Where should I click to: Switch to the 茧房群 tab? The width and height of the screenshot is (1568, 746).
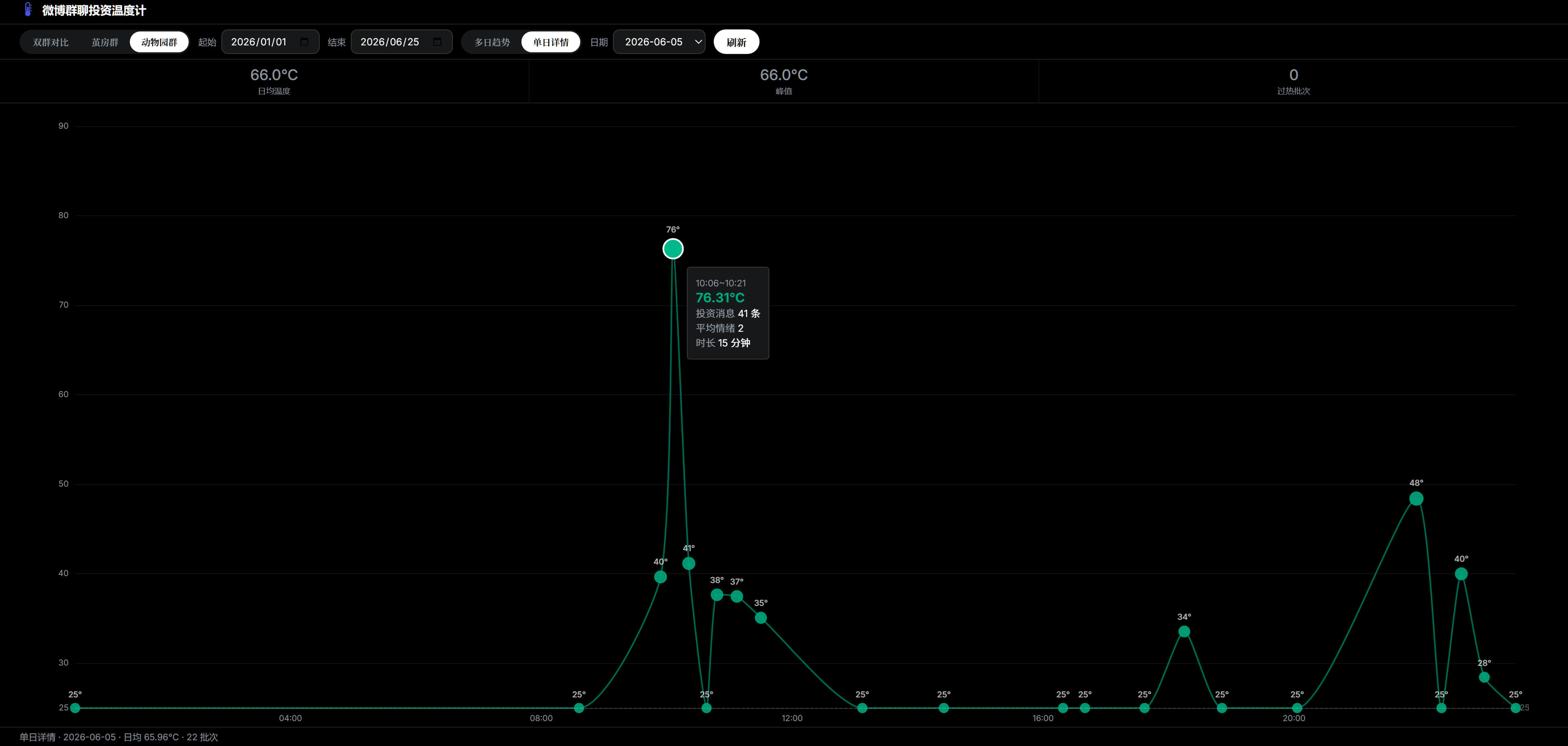click(105, 42)
